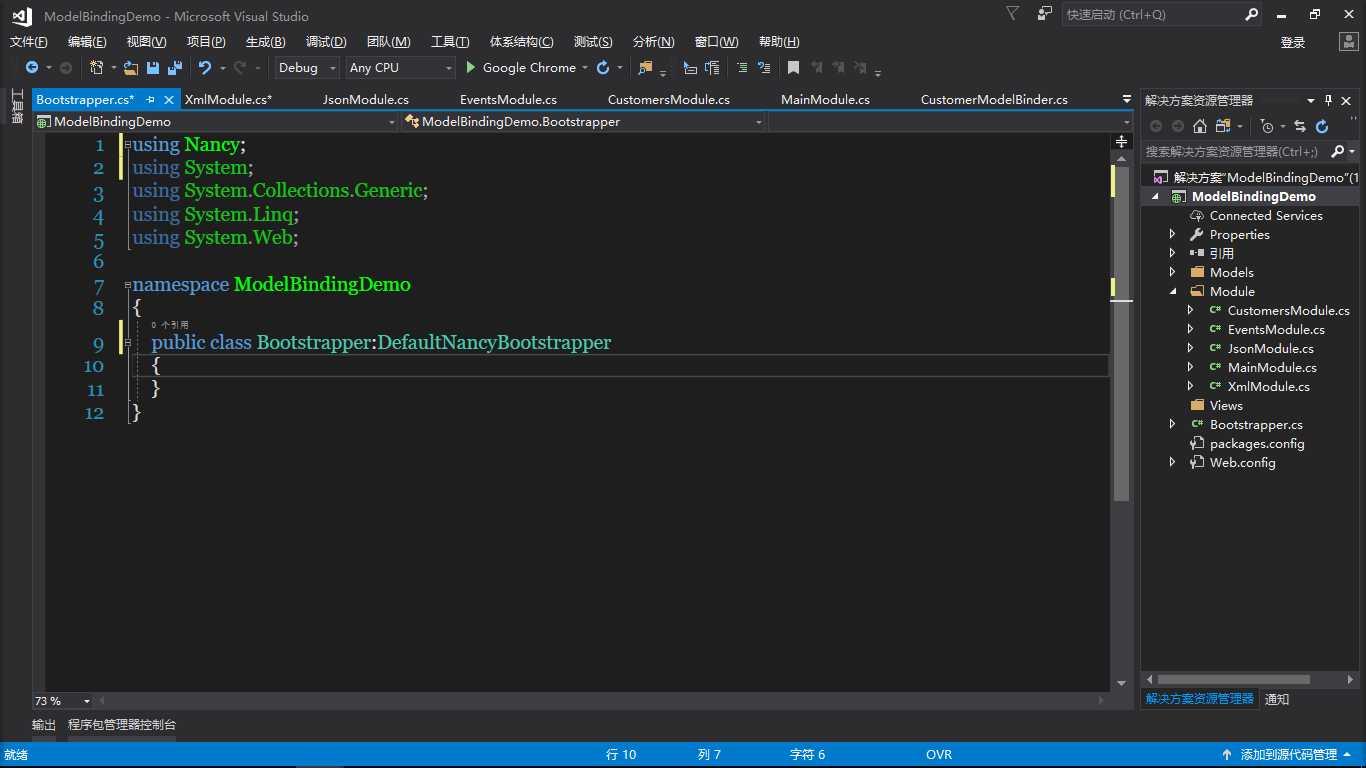
Task: Select packages.config in Solution Explorer
Action: point(1257,444)
